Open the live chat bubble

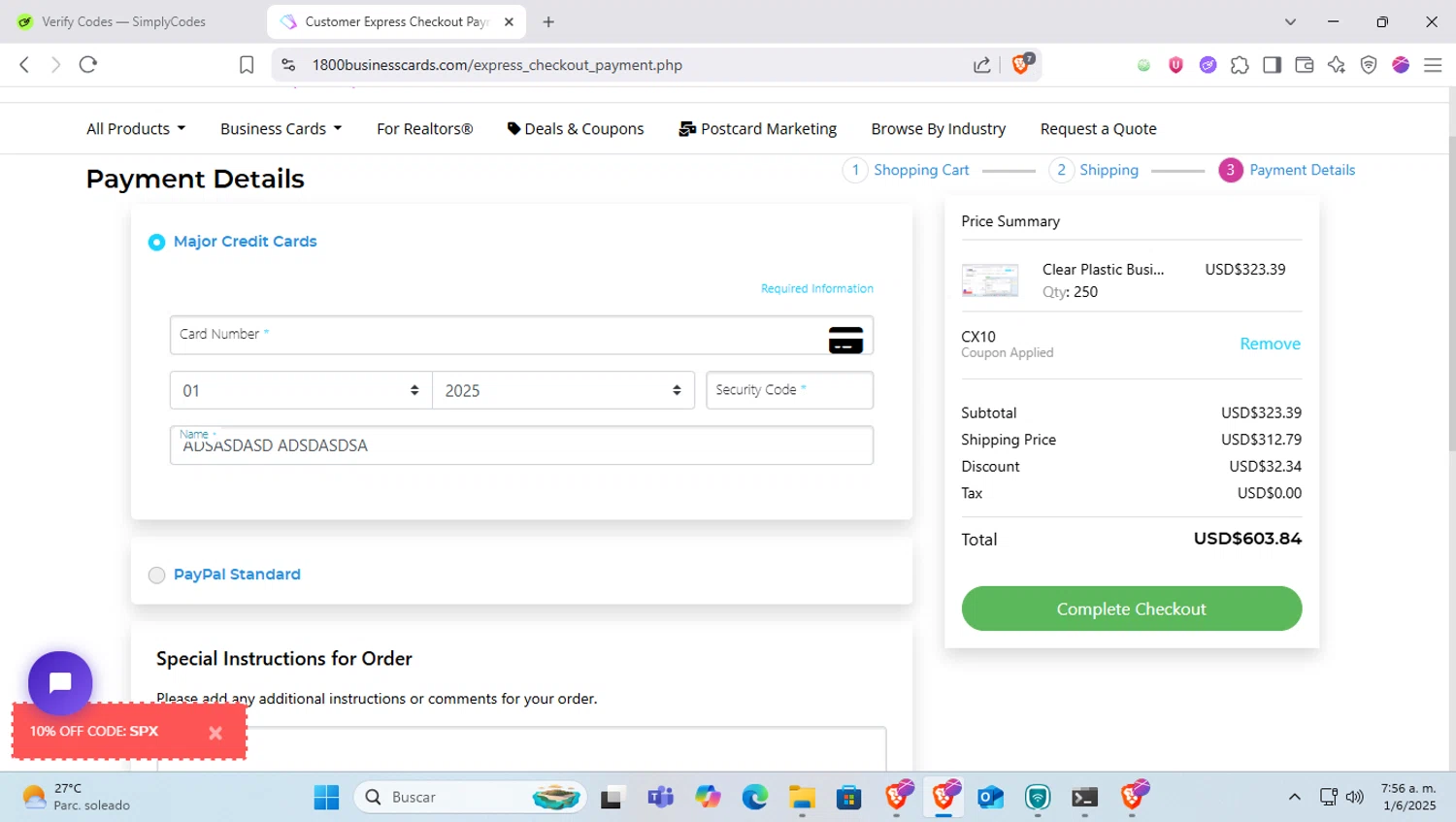60,683
